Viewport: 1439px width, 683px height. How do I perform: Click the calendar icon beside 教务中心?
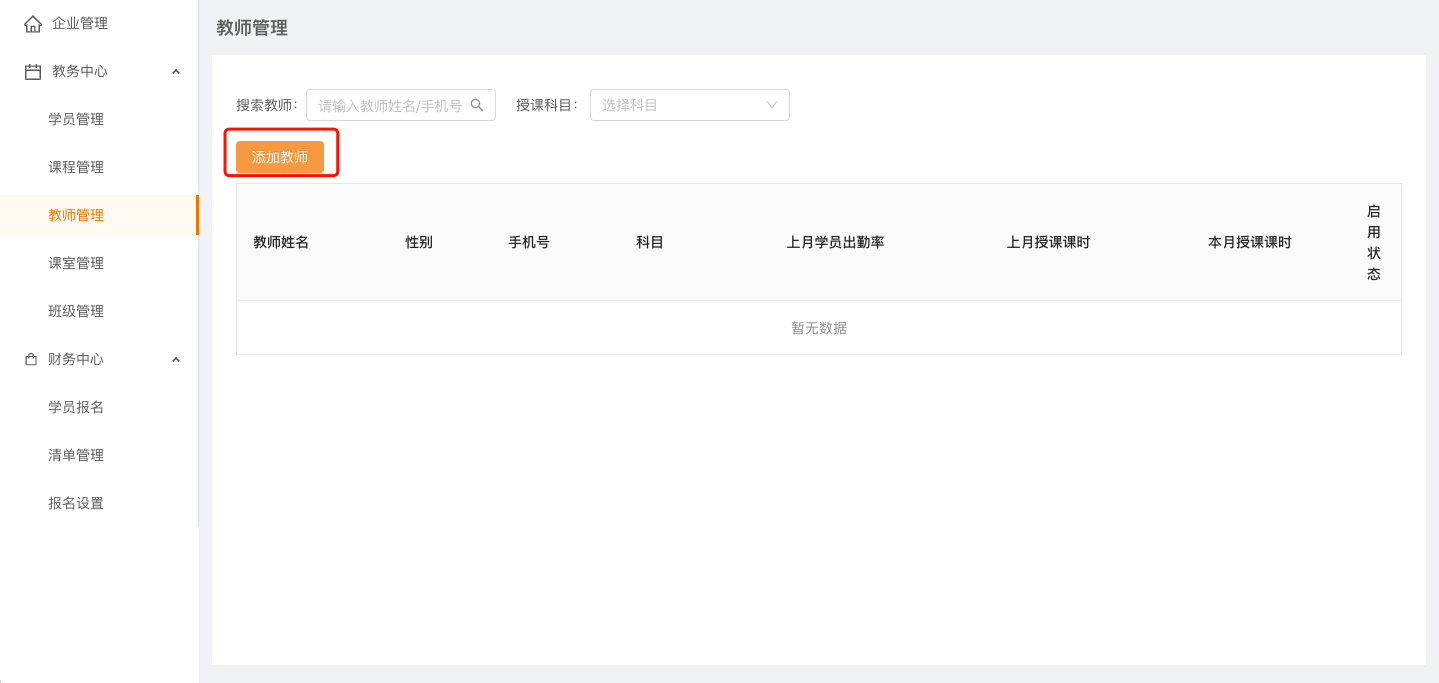[x=33, y=71]
